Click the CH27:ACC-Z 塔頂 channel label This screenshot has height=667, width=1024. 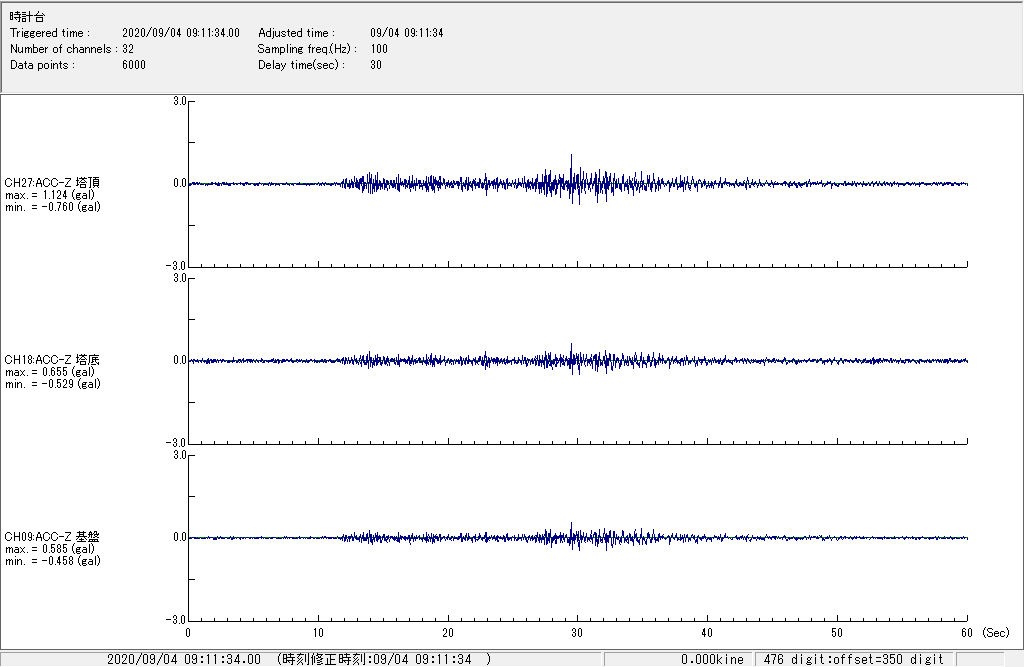(x=52, y=183)
